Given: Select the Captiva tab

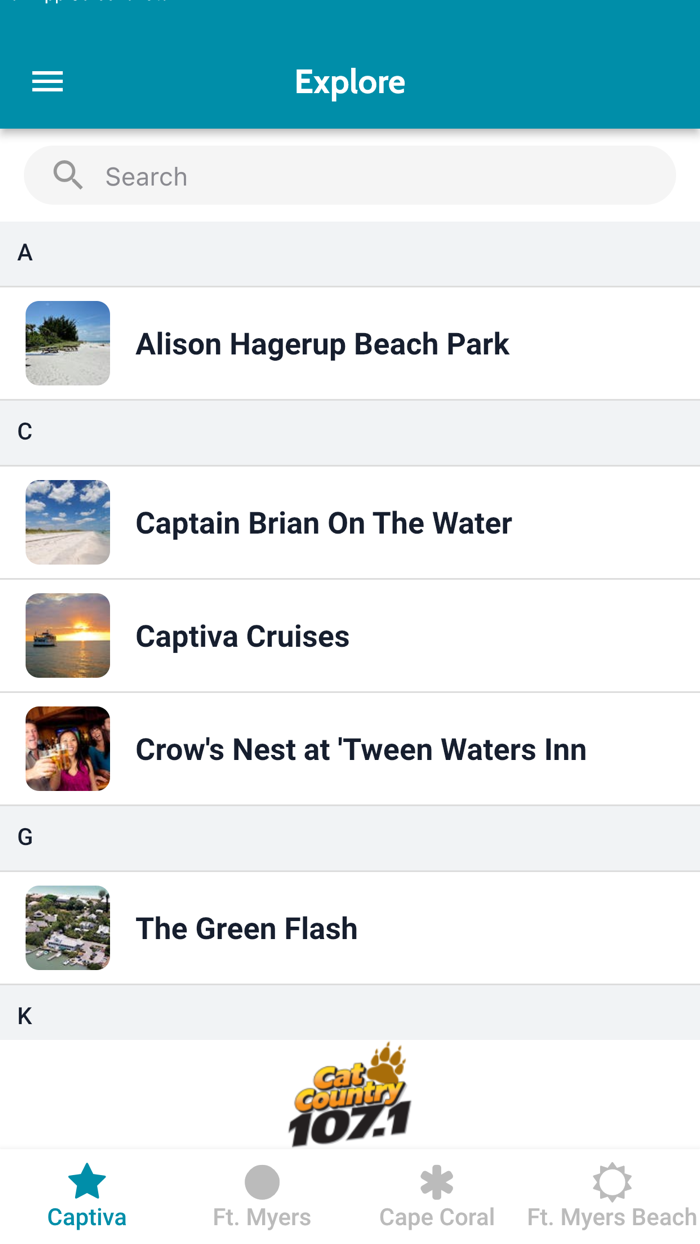Looking at the screenshot, I should pos(86,1195).
